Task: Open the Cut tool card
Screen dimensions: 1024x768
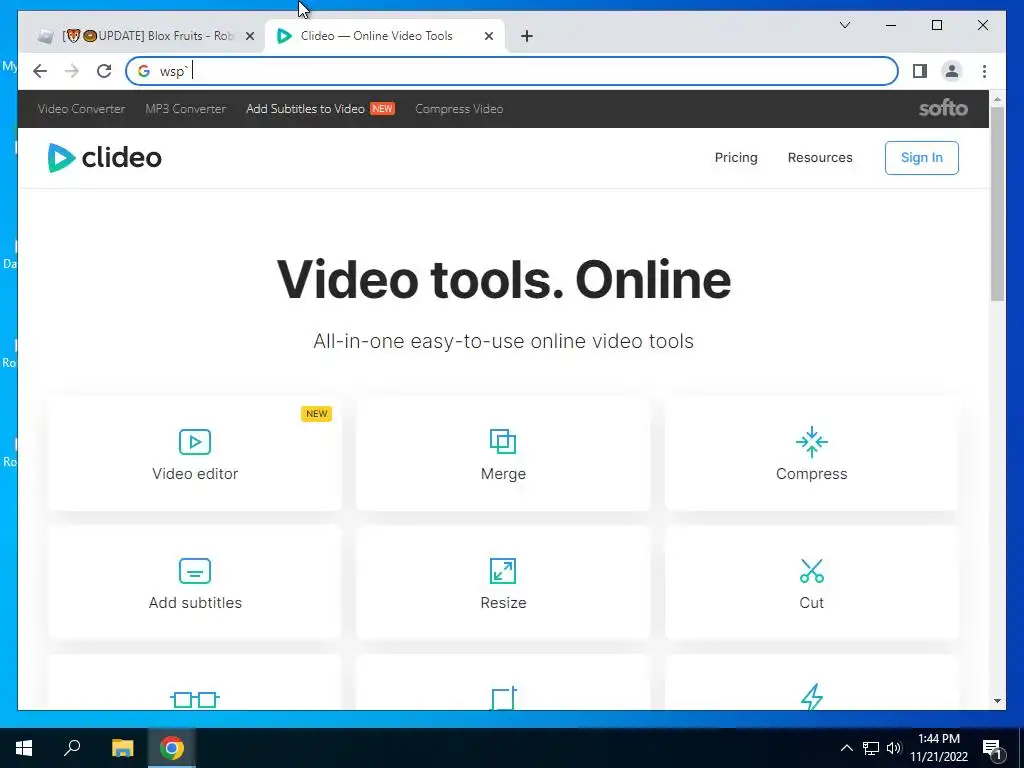Action: (x=811, y=583)
